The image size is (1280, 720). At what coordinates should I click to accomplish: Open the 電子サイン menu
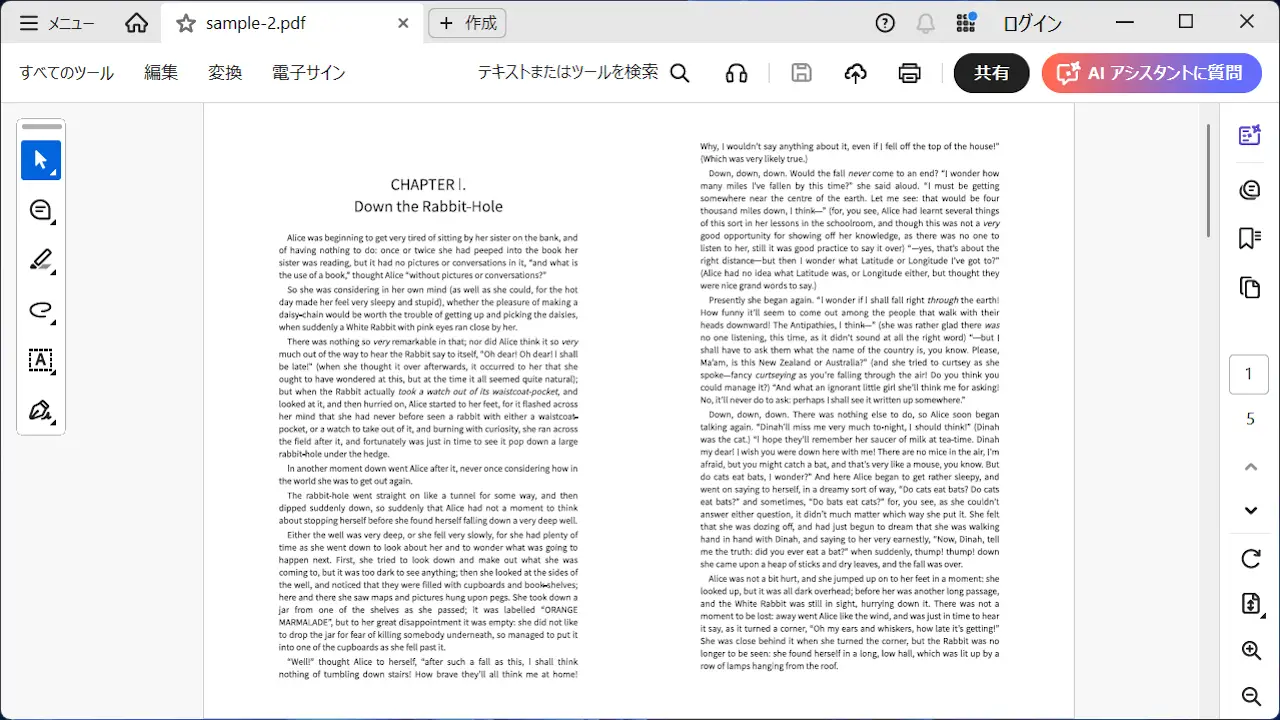click(x=309, y=73)
